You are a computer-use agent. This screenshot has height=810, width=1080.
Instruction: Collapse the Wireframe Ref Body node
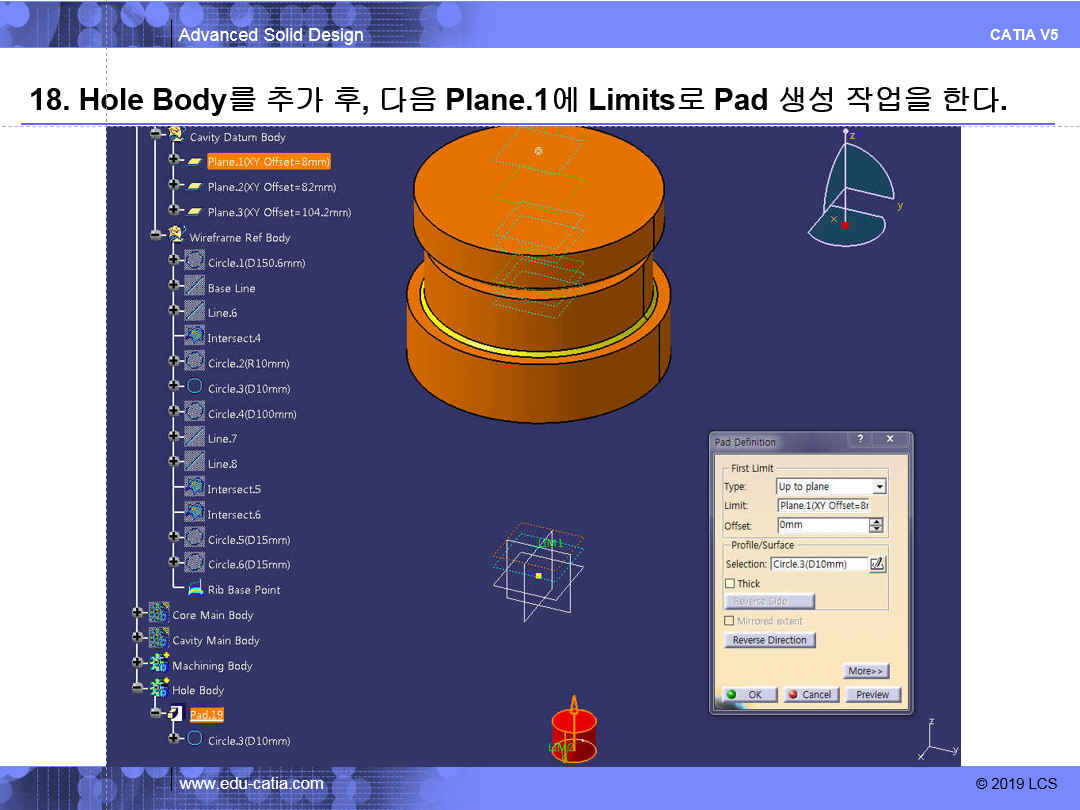point(156,237)
